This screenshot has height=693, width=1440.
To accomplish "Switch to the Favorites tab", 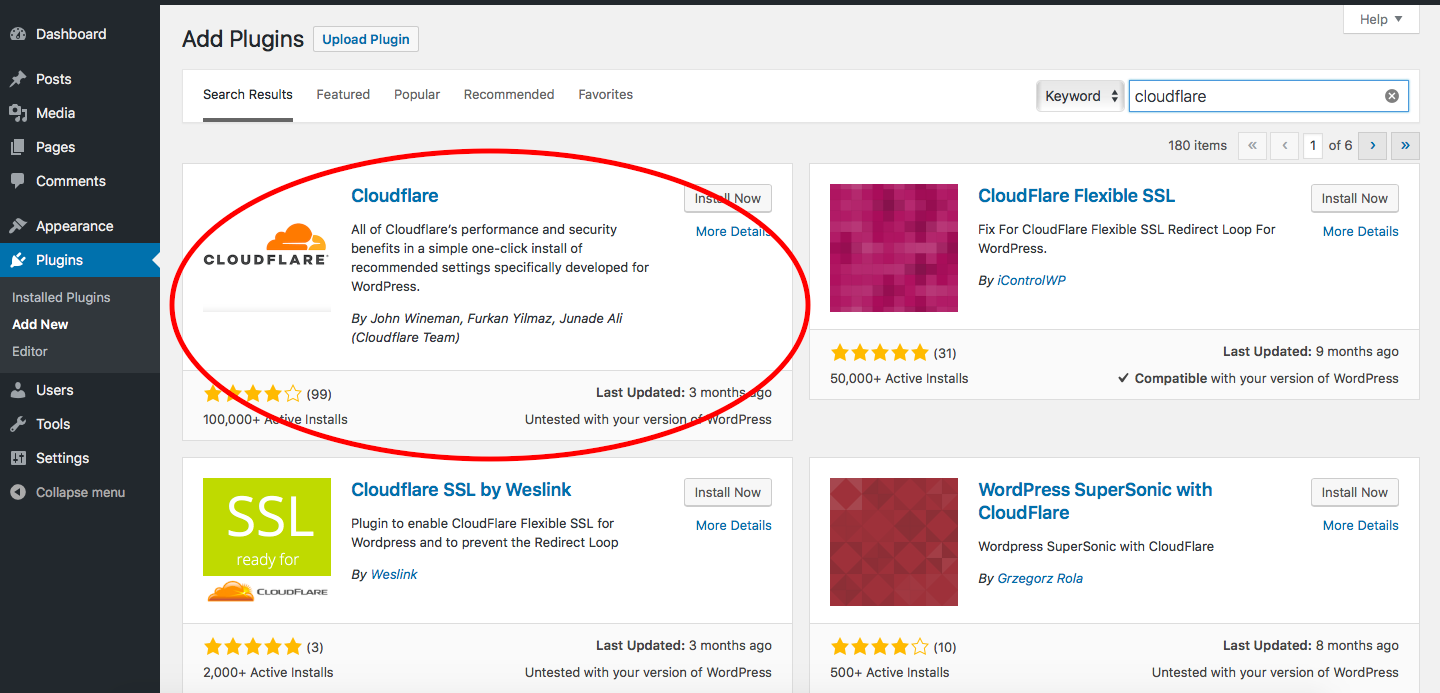I will tap(605, 95).
